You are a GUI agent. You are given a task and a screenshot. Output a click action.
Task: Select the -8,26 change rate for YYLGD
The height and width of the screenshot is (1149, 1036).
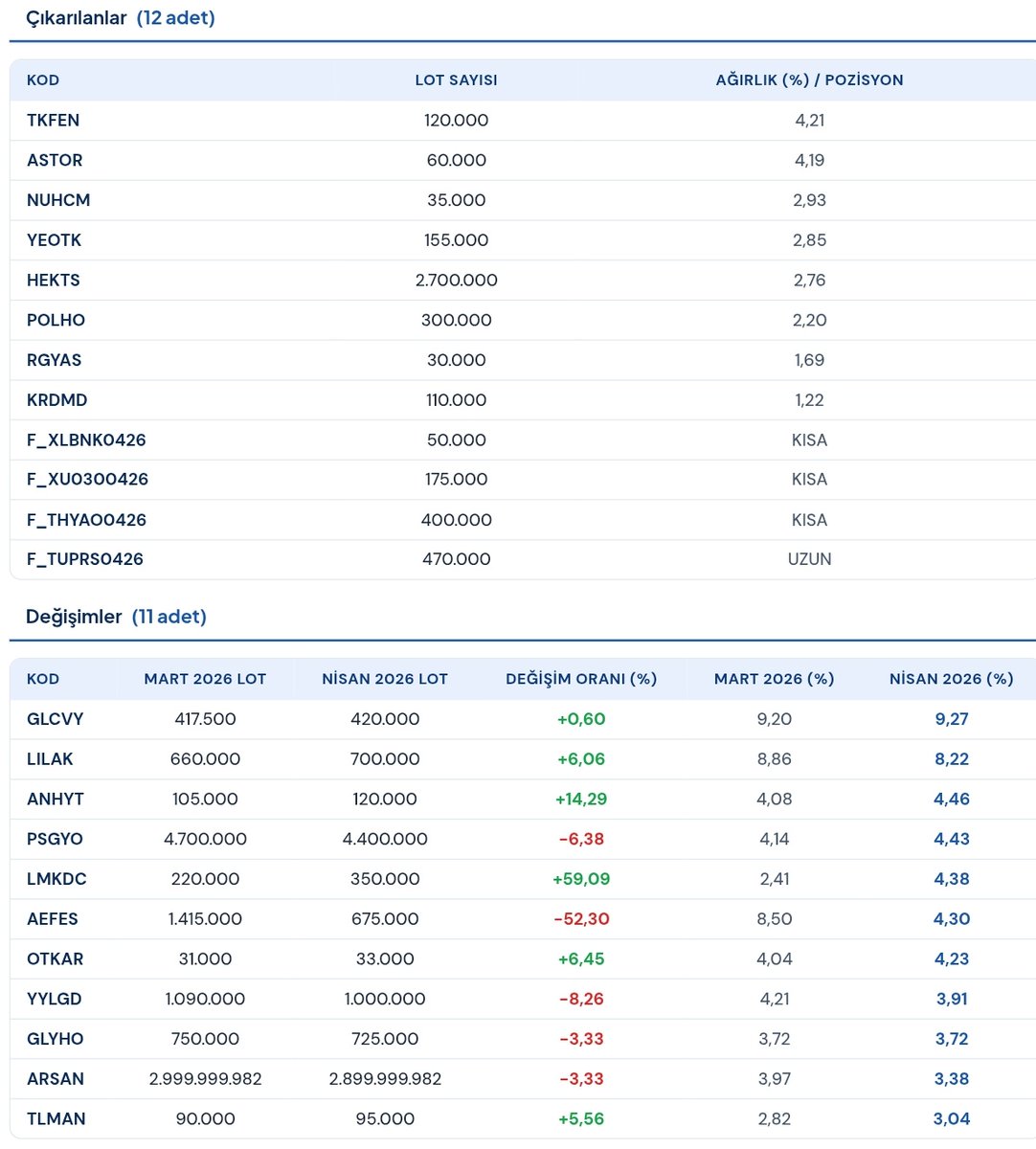click(581, 999)
